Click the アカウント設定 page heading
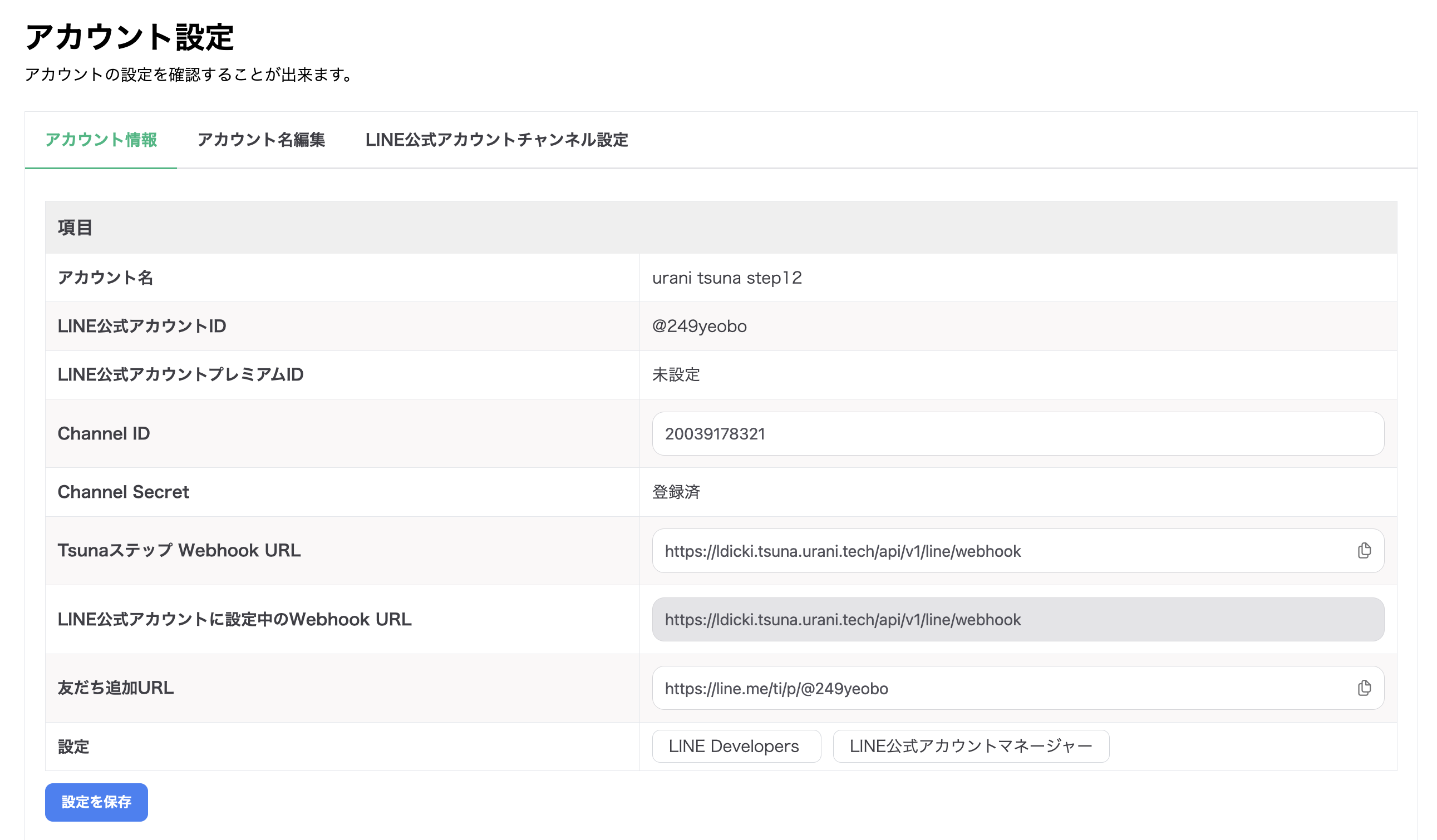1437x840 pixels. (x=130, y=38)
